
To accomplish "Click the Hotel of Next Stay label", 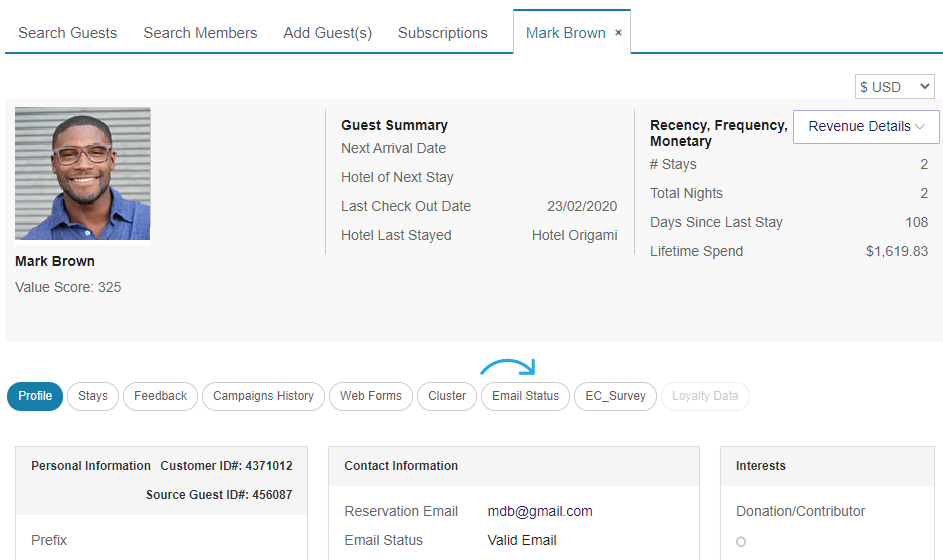I will (397, 177).
